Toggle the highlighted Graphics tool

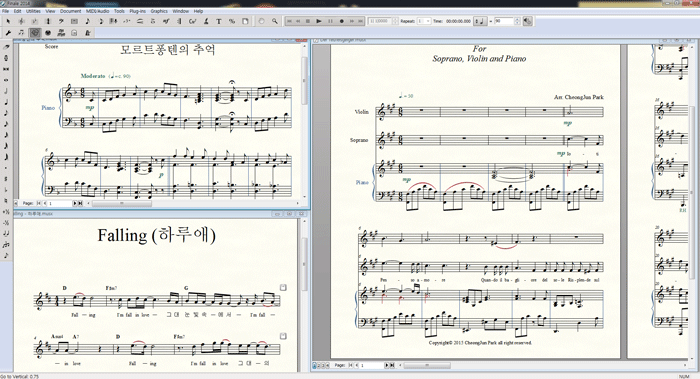tap(34, 33)
